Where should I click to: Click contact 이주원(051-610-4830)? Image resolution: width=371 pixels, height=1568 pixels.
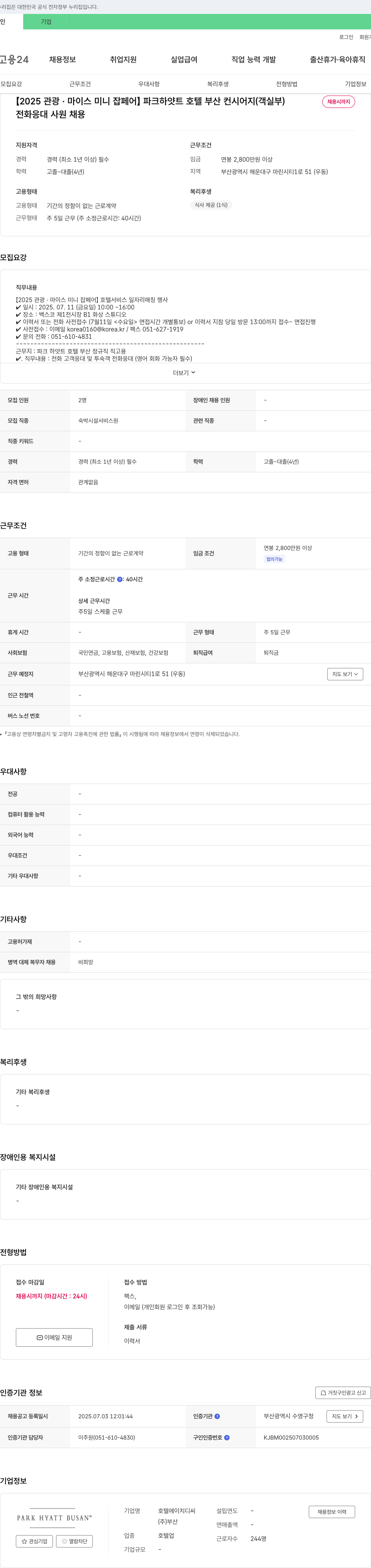click(x=106, y=1438)
